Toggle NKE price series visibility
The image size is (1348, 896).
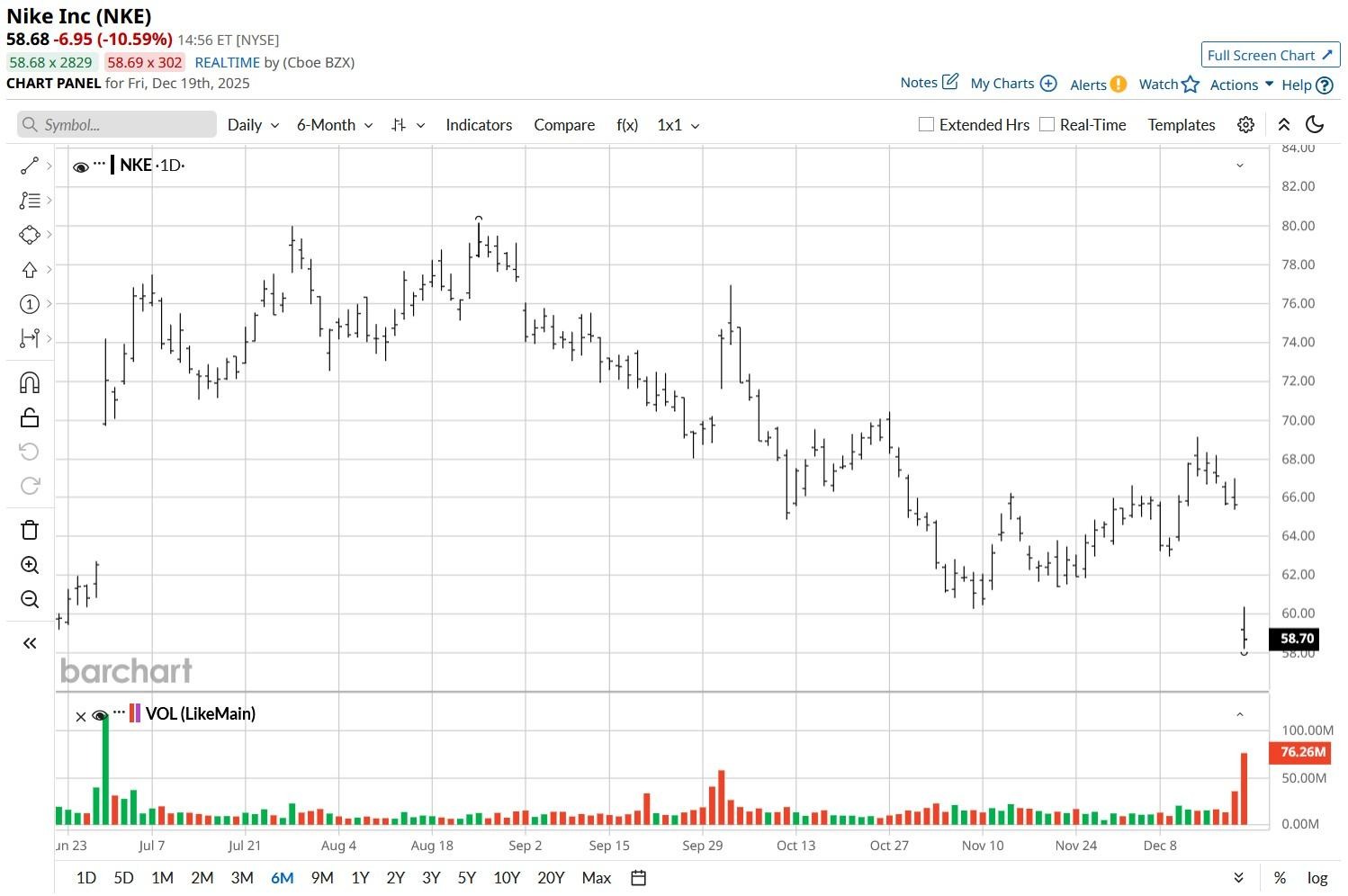[80, 166]
